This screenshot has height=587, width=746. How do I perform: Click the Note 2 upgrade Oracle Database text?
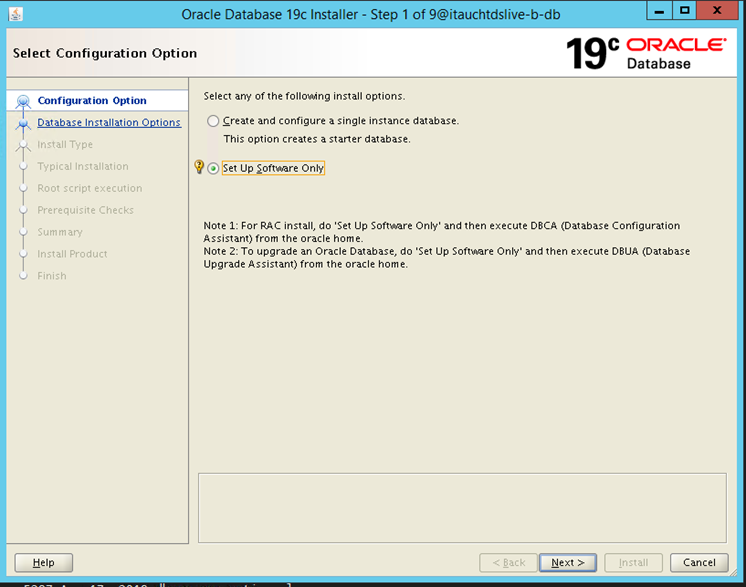(x=446, y=257)
